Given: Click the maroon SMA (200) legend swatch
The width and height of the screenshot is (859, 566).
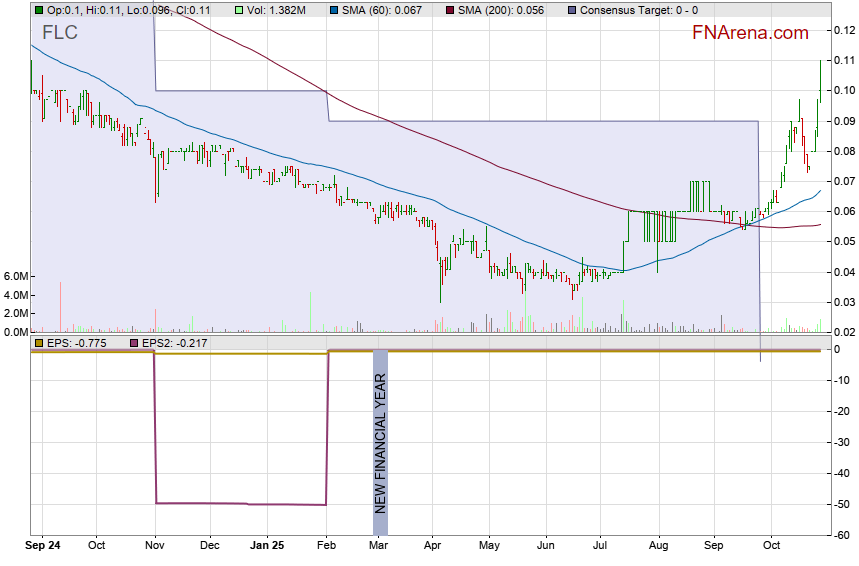Looking at the screenshot, I should 449,9.
